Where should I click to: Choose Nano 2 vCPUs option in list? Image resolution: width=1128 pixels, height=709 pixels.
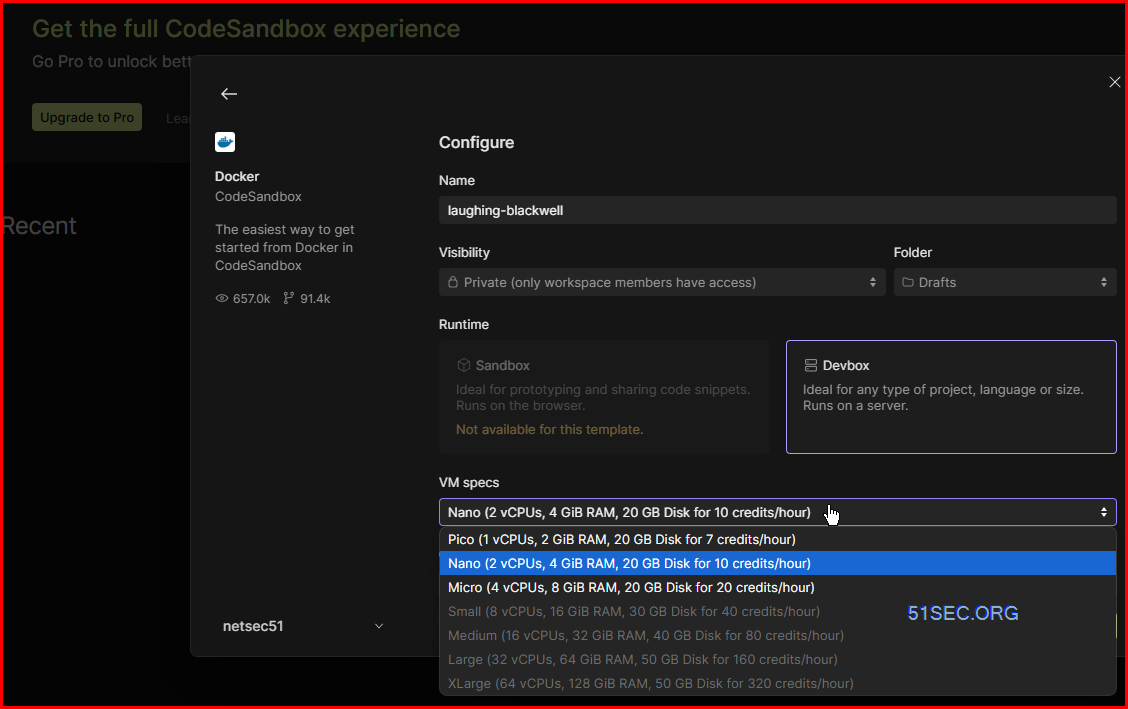coord(777,563)
